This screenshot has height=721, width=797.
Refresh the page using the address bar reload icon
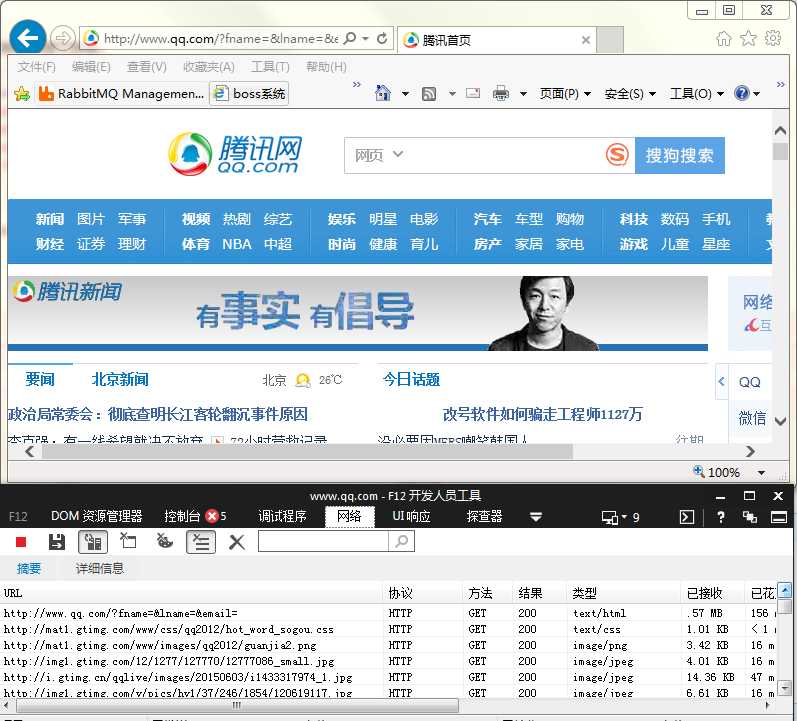point(382,38)
